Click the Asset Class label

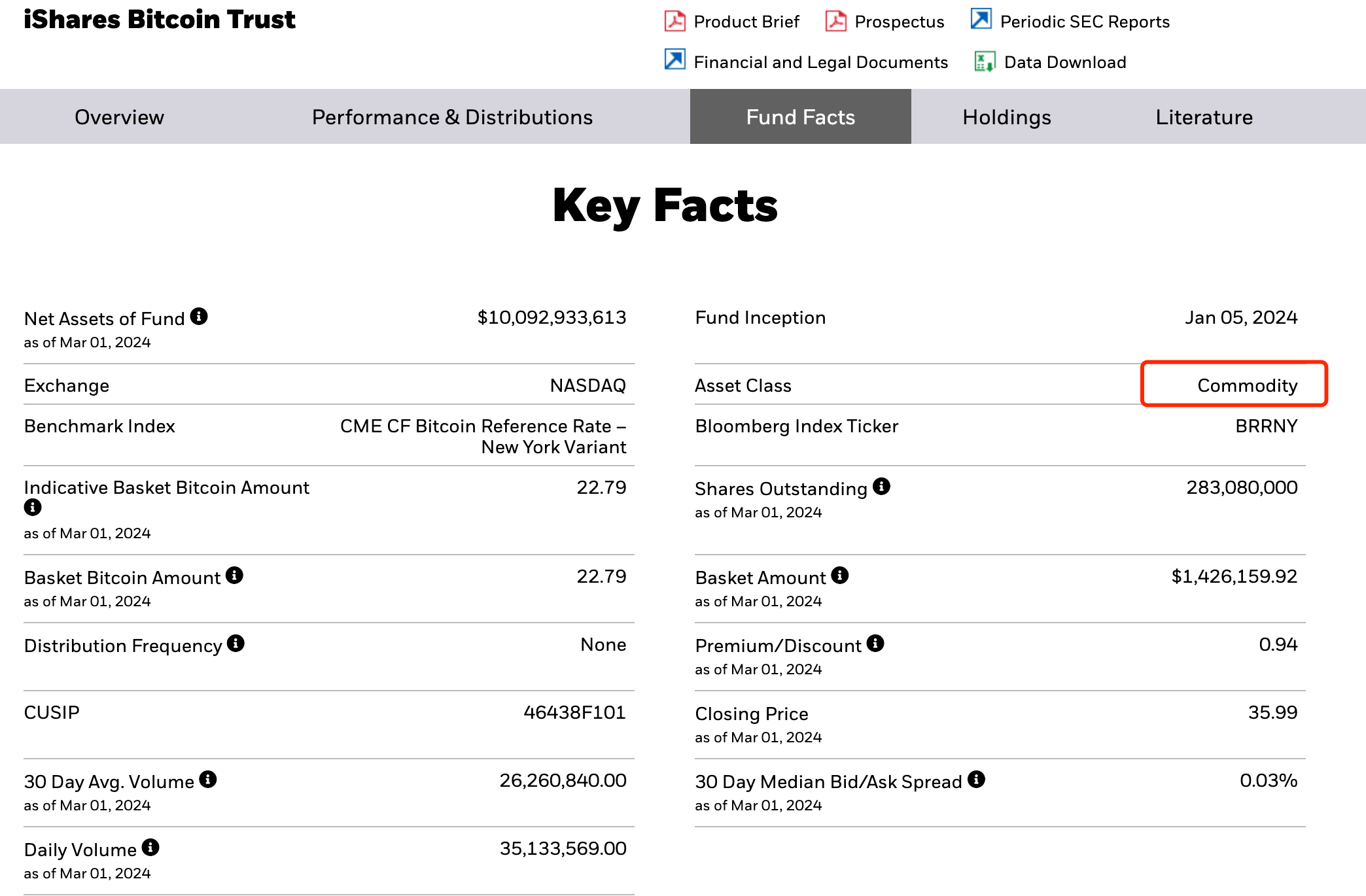[x=743, y=385]
